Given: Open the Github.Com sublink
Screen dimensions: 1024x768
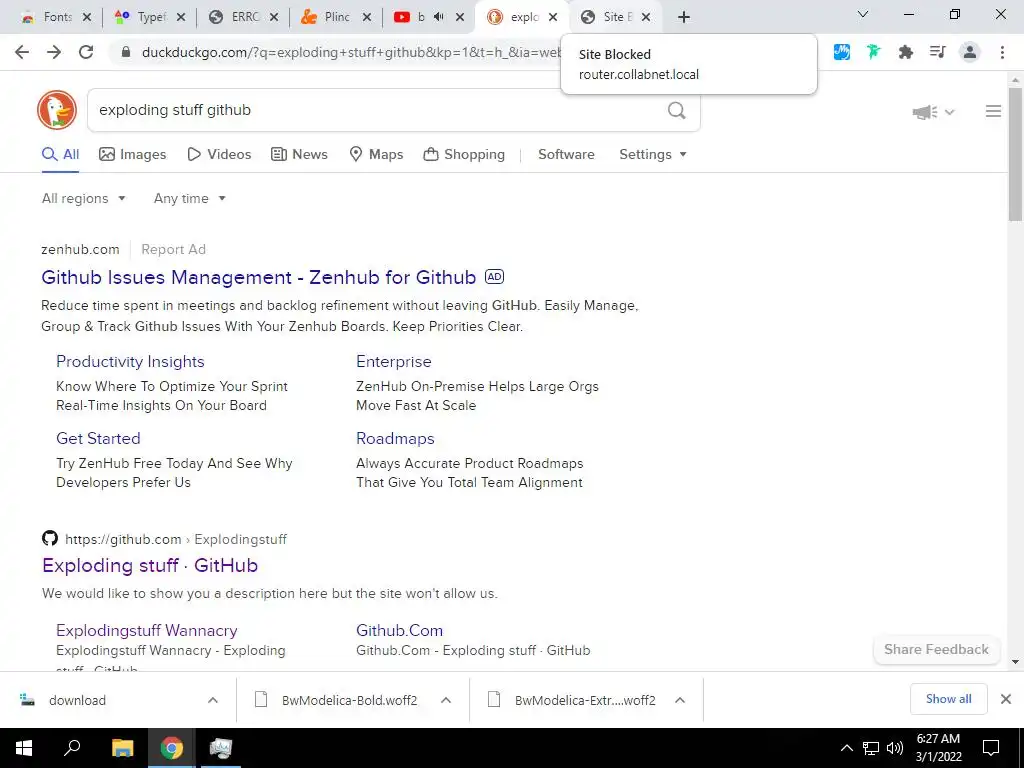Looking at the screenshot, I should (399, 631).
